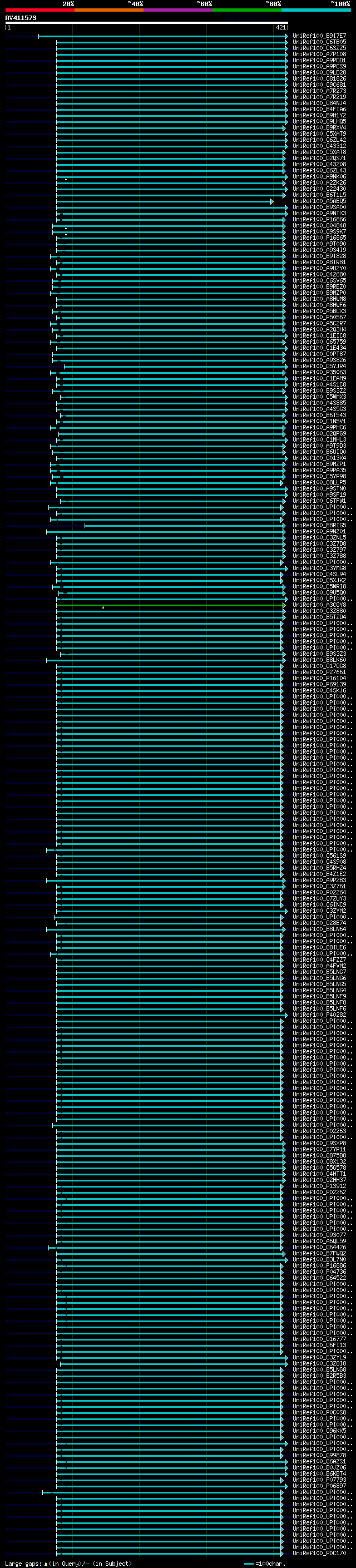Image resolution: width=356 pixels, height=1568 pixels.
Task: Select the UniRef100_P40282 label
Action: pyautogui.click(x=319, y=1015)
